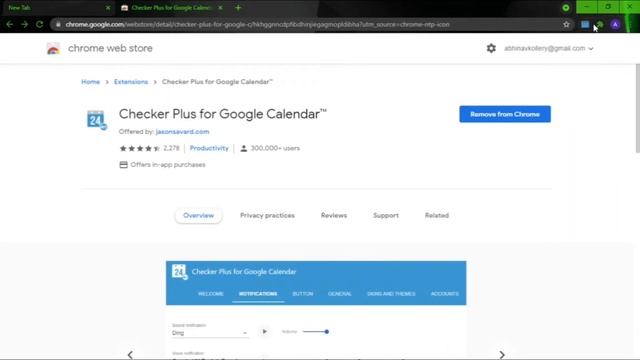This screenshot has width=640, height=360.
Task: Click the star rating of the extension
Action: click(x=139, y=148)
